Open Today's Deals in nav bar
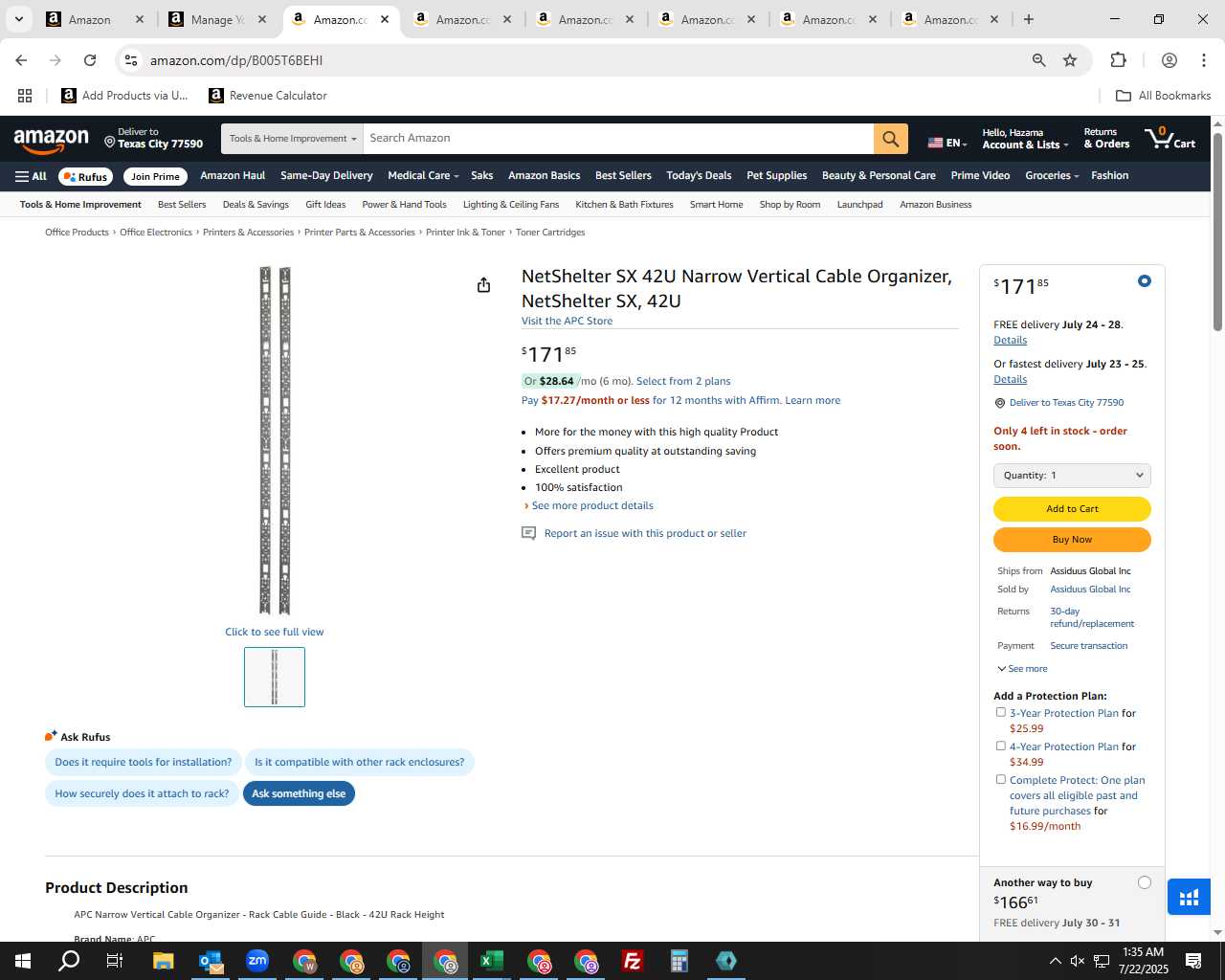The image size is (1225, 980). pyautogui.click(x=699, y=176)
